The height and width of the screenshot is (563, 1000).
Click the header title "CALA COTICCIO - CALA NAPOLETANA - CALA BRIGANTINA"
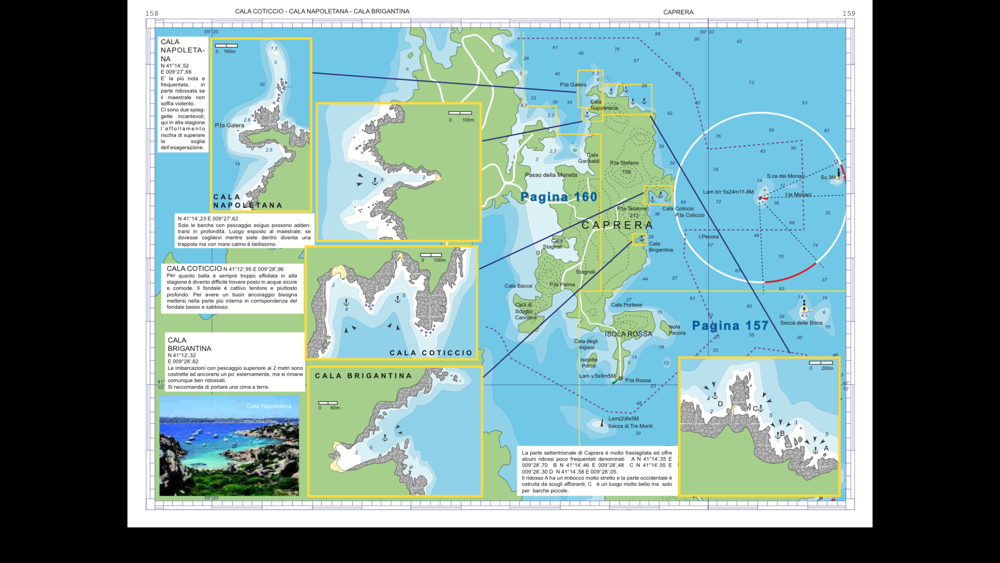click(322, 11)
